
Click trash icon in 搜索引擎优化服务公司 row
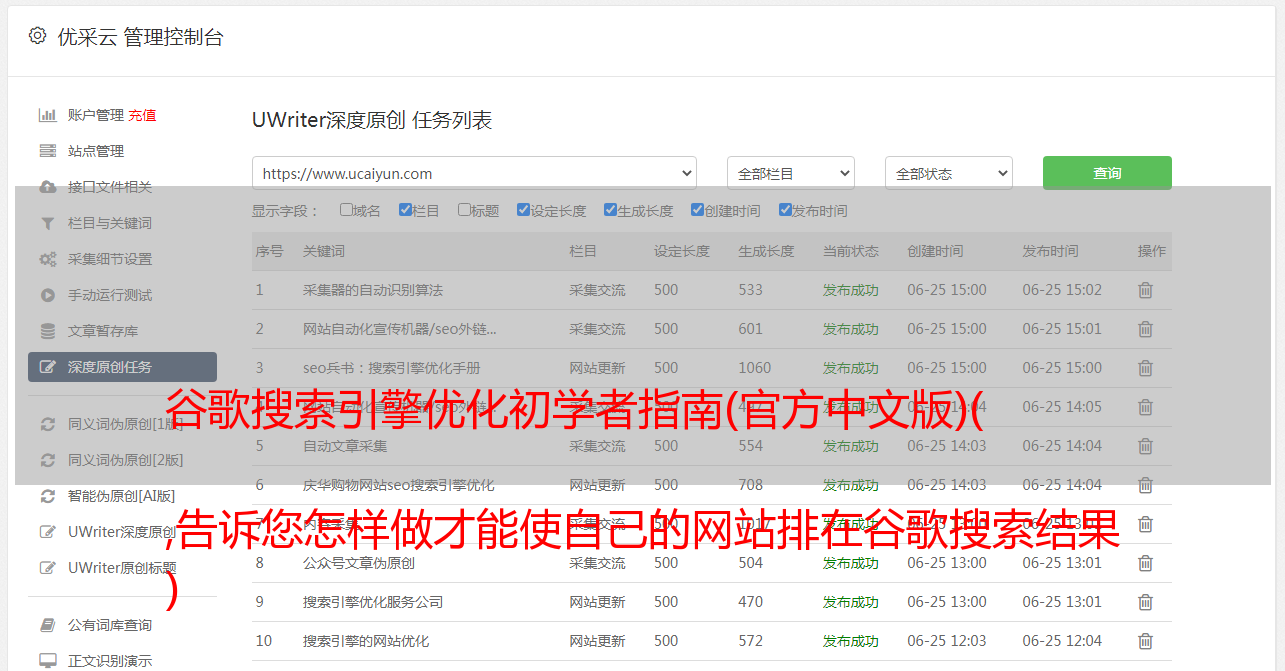(1145, 602)
